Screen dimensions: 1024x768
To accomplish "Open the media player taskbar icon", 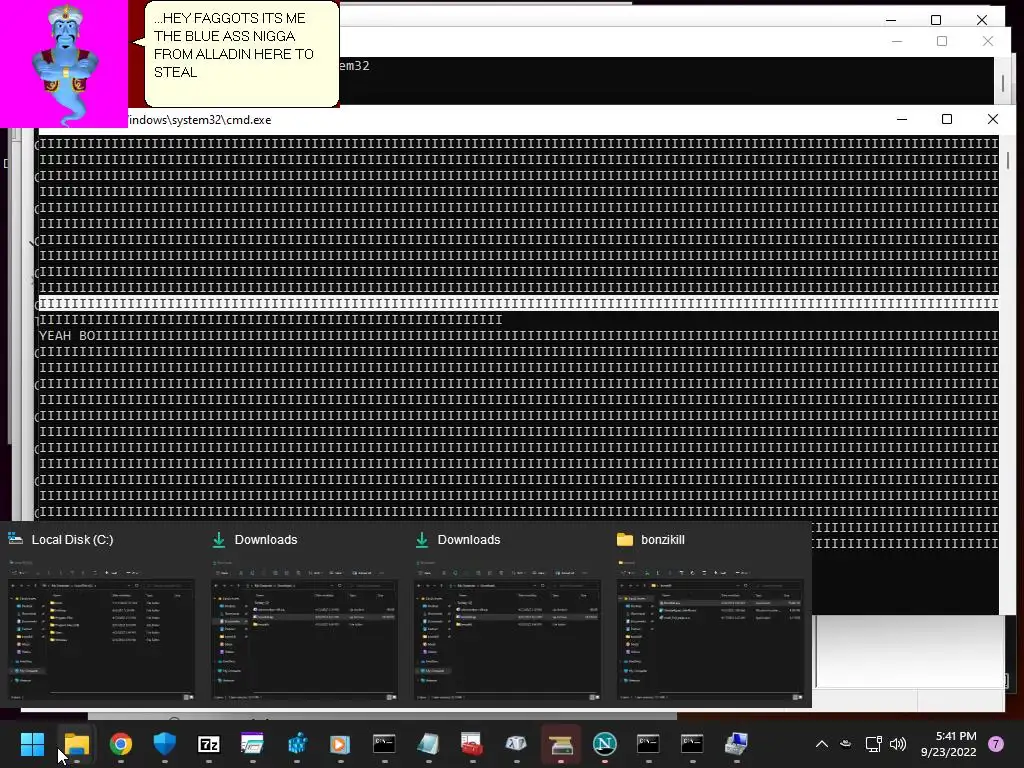I will pos(340,744).
